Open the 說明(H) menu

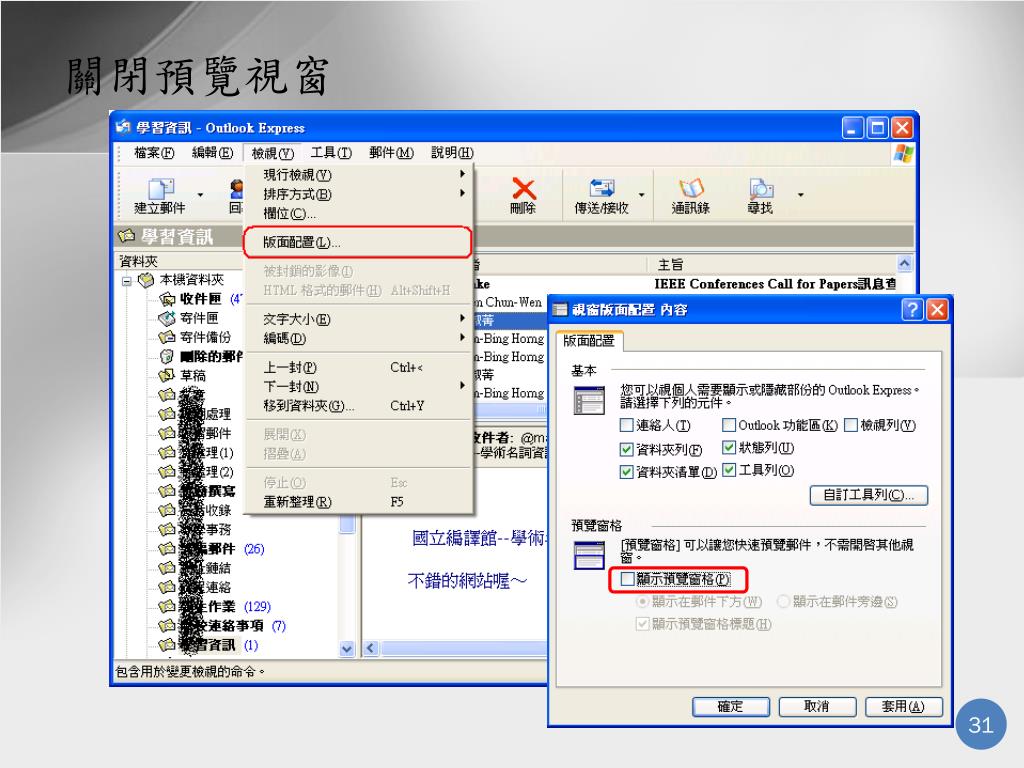pyautogui.click(x=452, y=153)
